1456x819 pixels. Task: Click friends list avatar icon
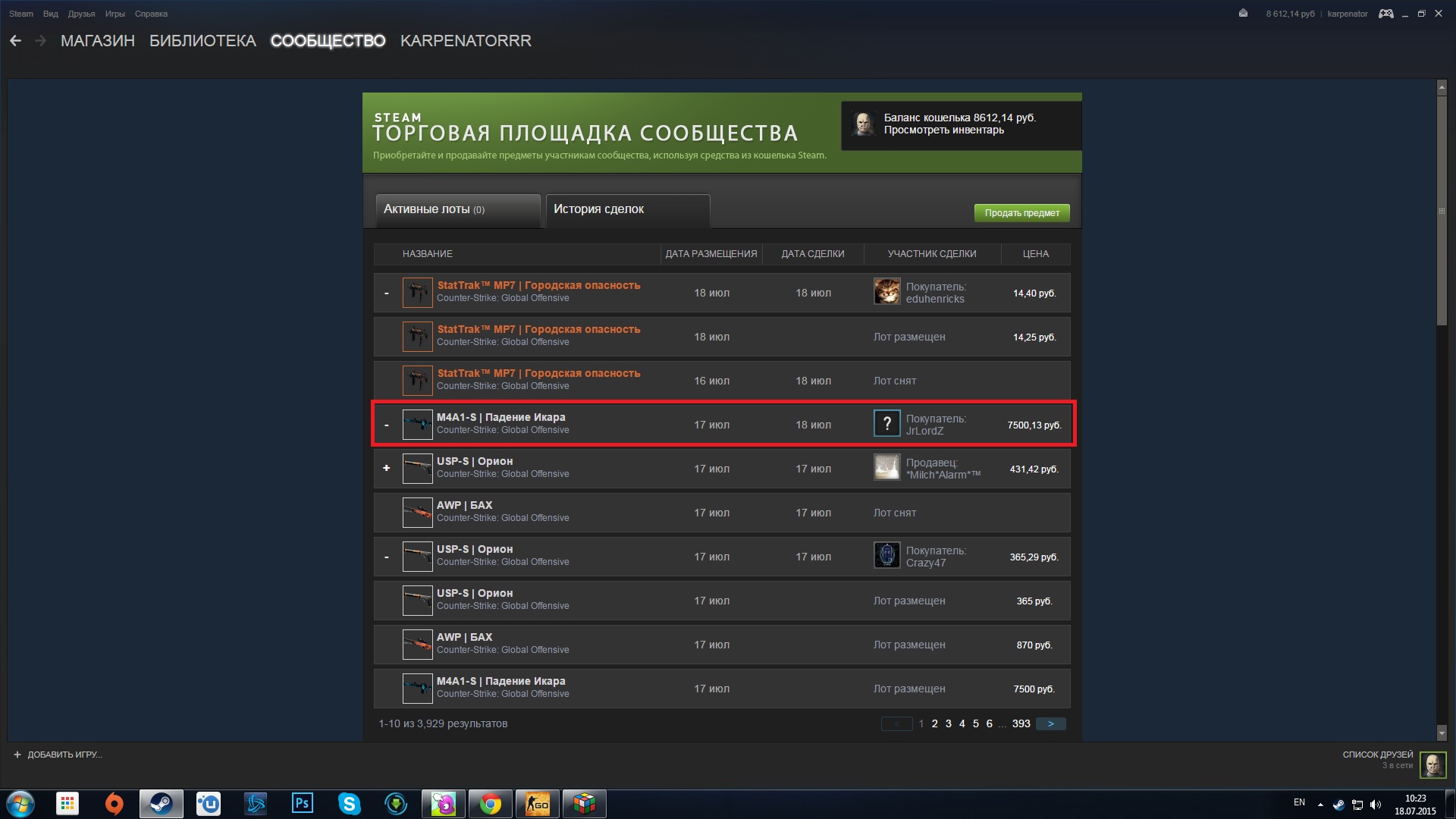pos(1432,764)
